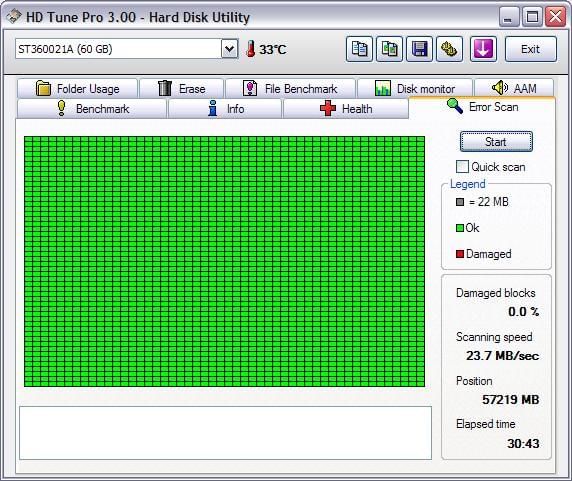The image size is (572, 481).
Task: Click the empty log box below the grid
Action: pos(225,433)
